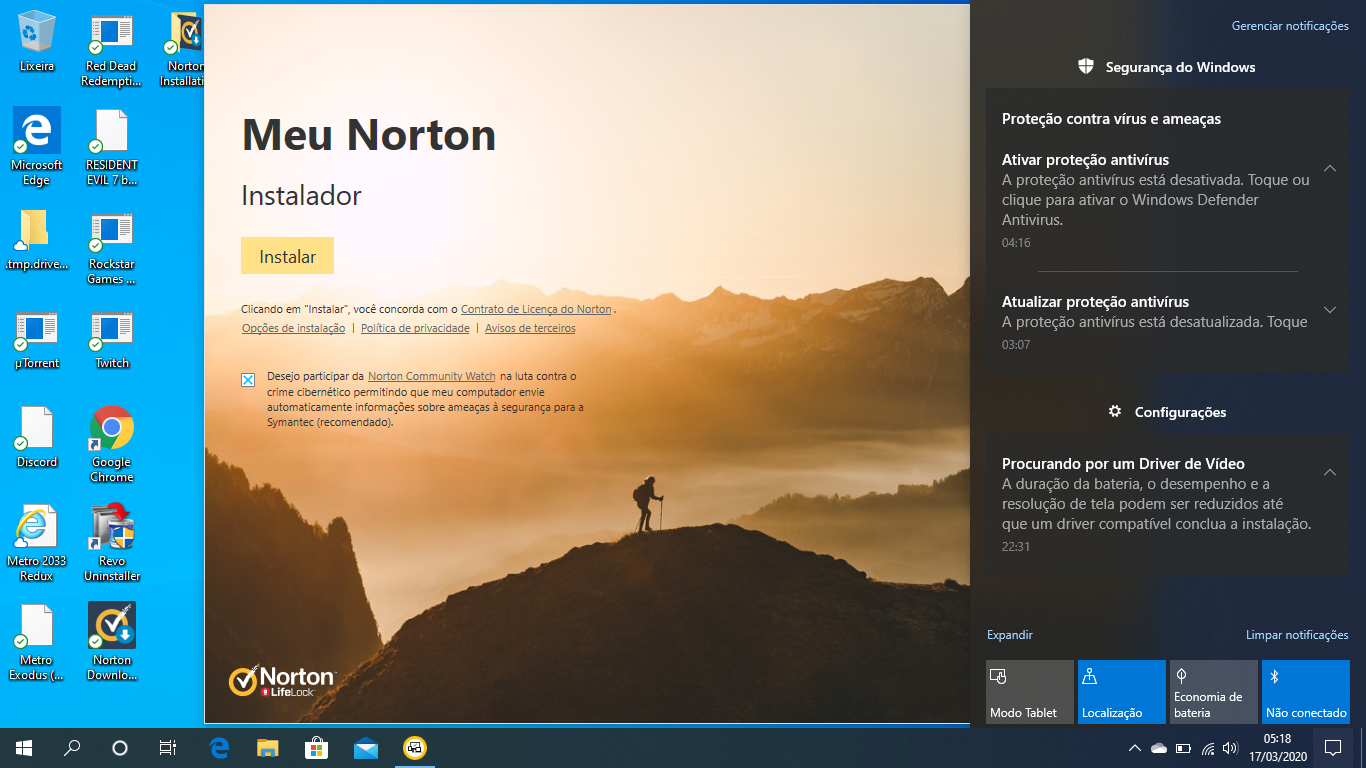Select the Norton installer taskbar icon
The height and width of the screenshot is (768, 1366).
point(415,748)
